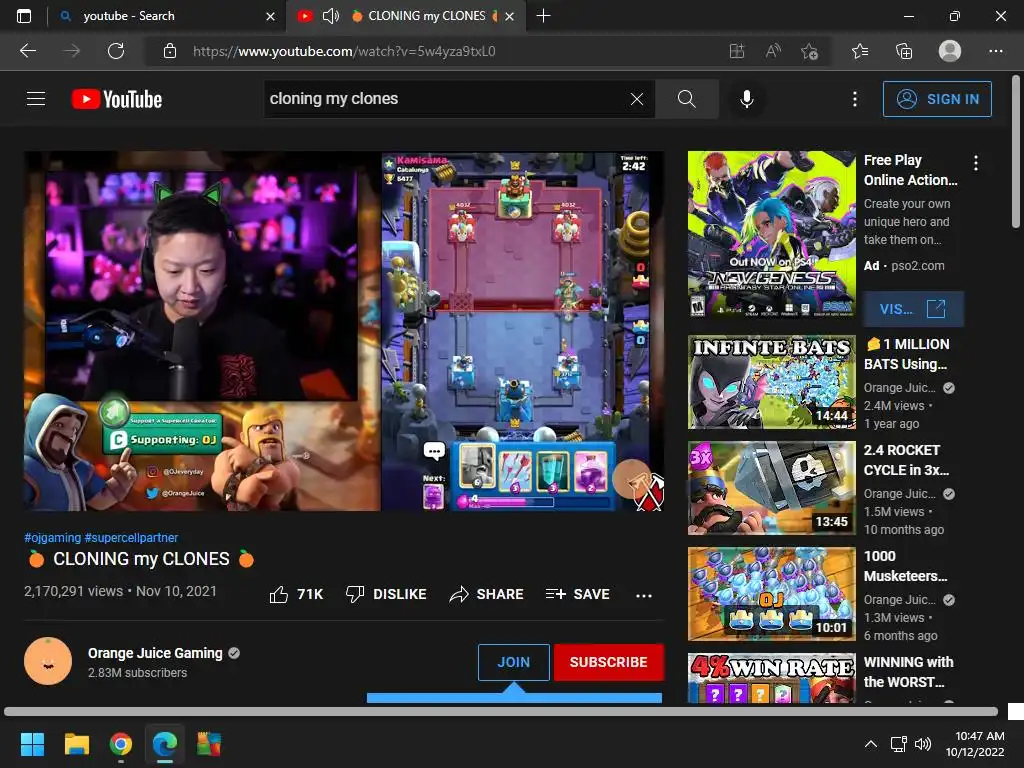Open 2.4 ROCKET CYCLE video title
The width and height of the screenshot is (1024, 768).
pos(906,460)
